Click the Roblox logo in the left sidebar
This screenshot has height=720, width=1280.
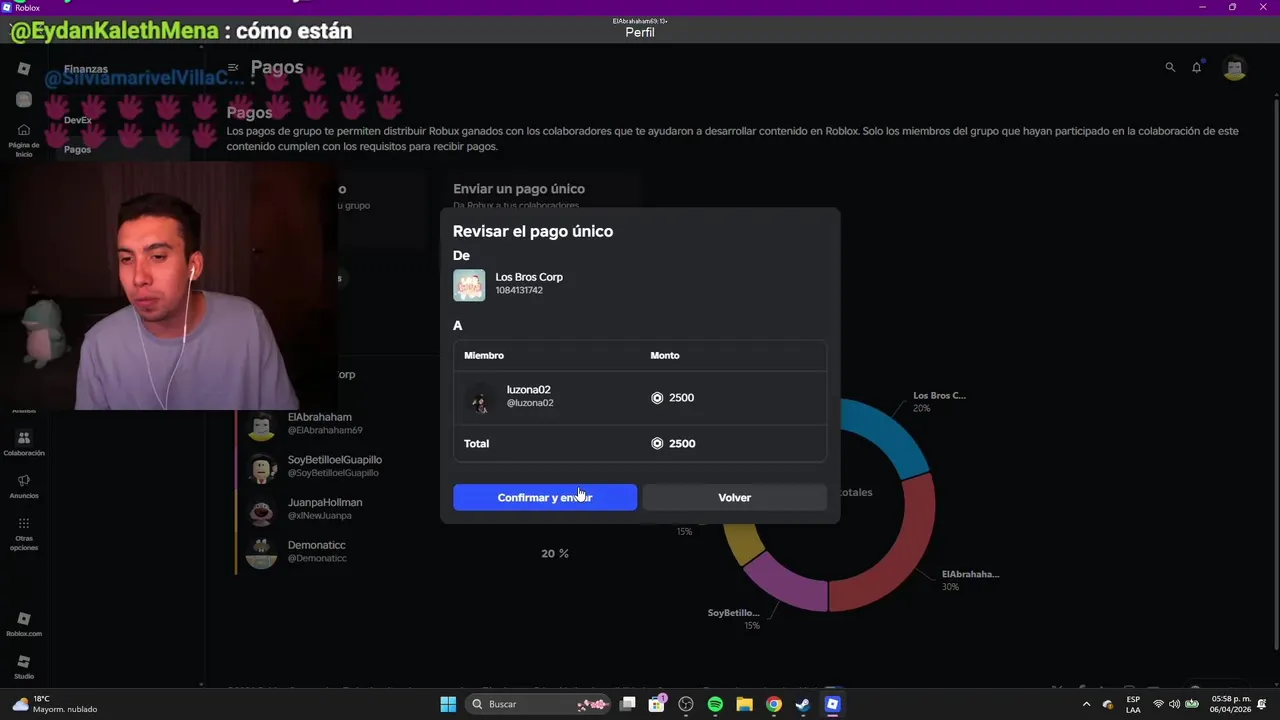(24, 68)
